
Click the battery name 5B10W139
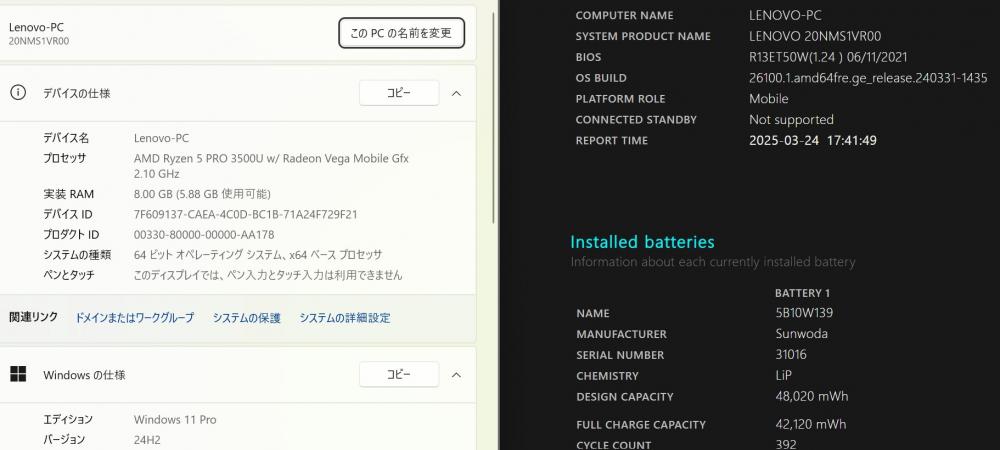[804, 313]
